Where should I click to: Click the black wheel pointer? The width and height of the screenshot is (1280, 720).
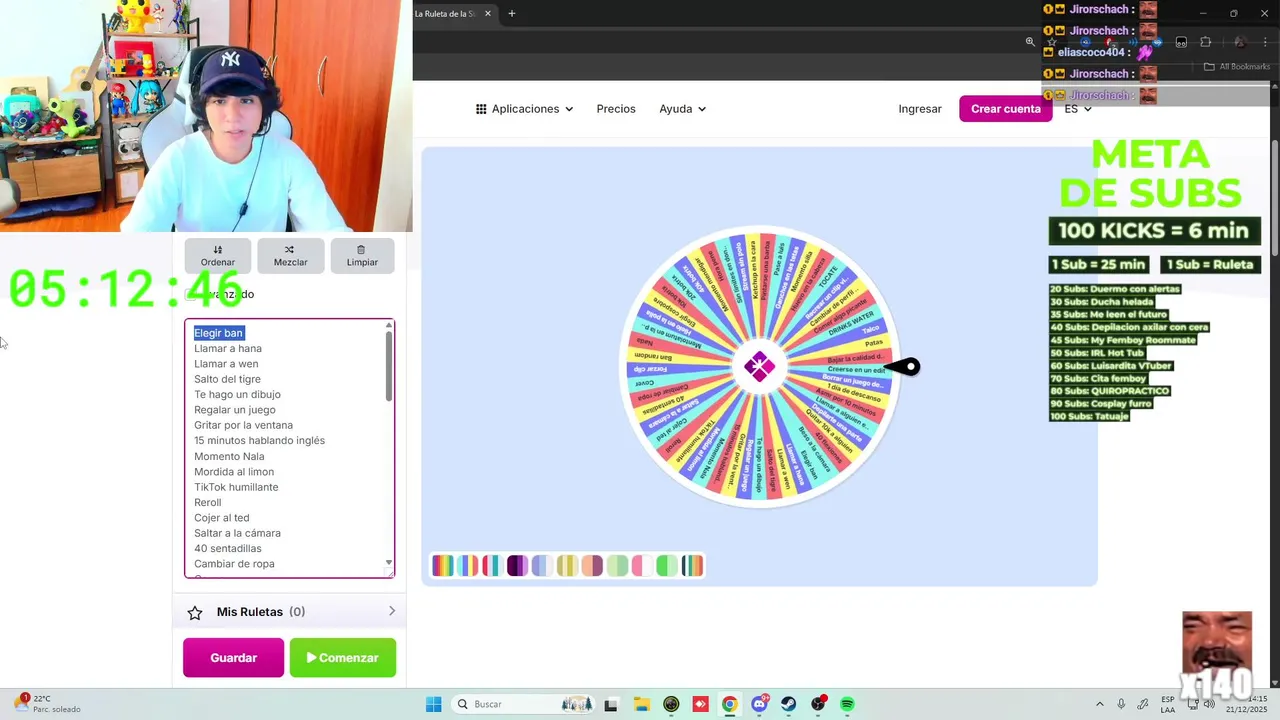pos(903,367)
